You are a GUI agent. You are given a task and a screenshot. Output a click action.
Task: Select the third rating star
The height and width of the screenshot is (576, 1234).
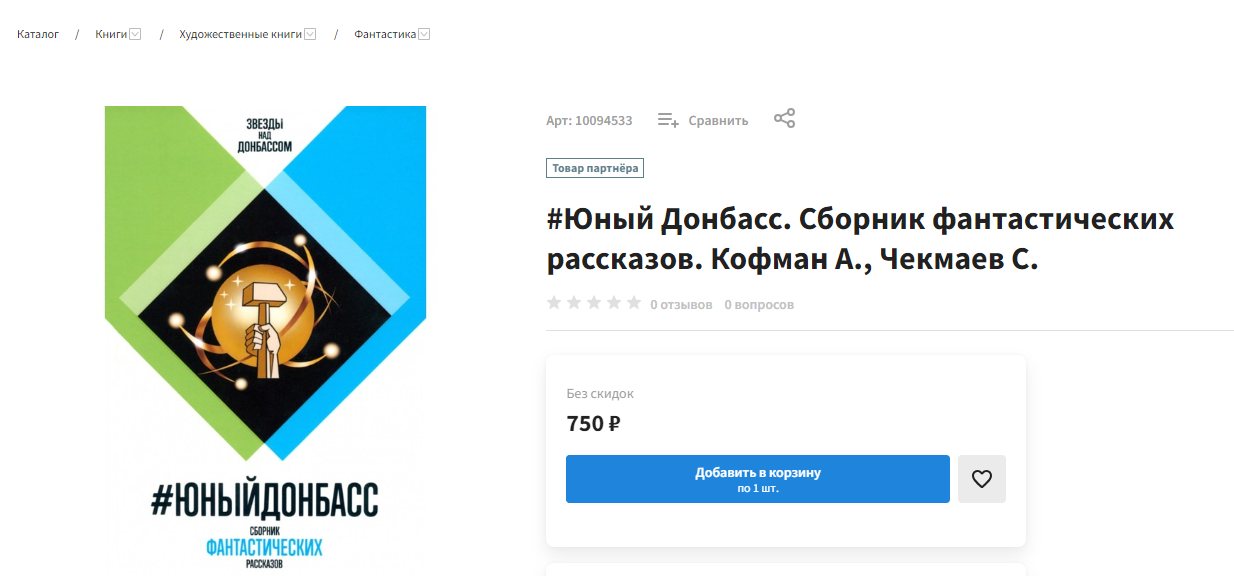594,303
